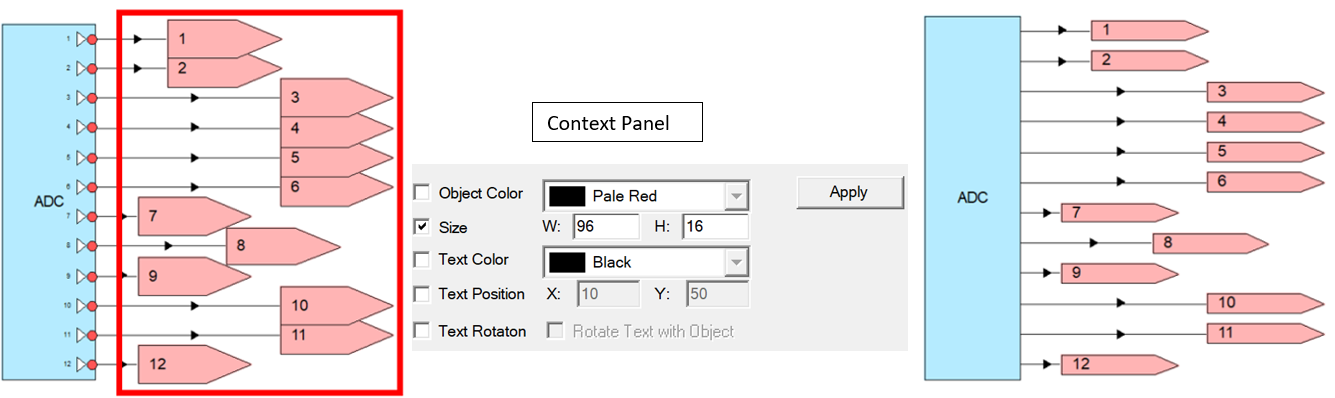Select off-page connector 1 in the red box

click(x=222, y=39)
